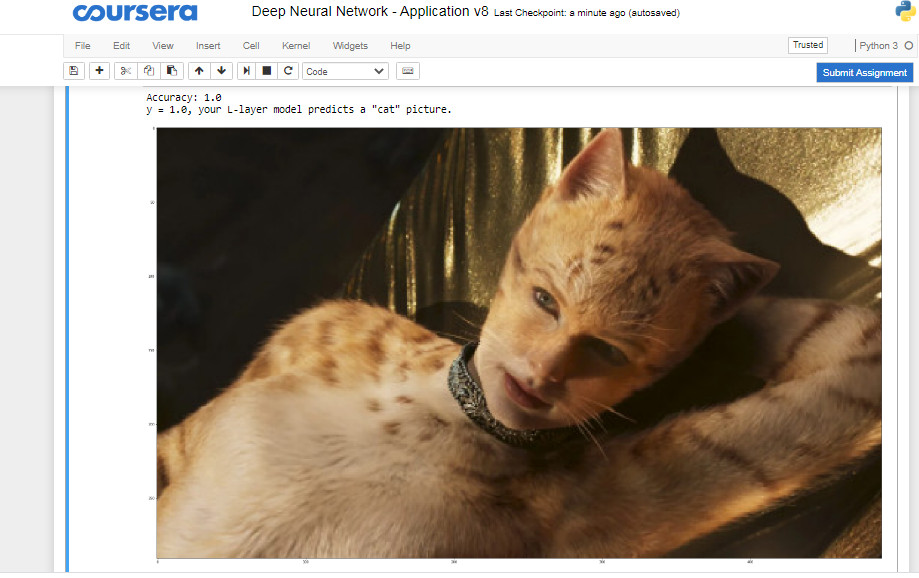The height and width of the screenshot is (578, 919).
Task: Click the cat output image
Action: 519,343
